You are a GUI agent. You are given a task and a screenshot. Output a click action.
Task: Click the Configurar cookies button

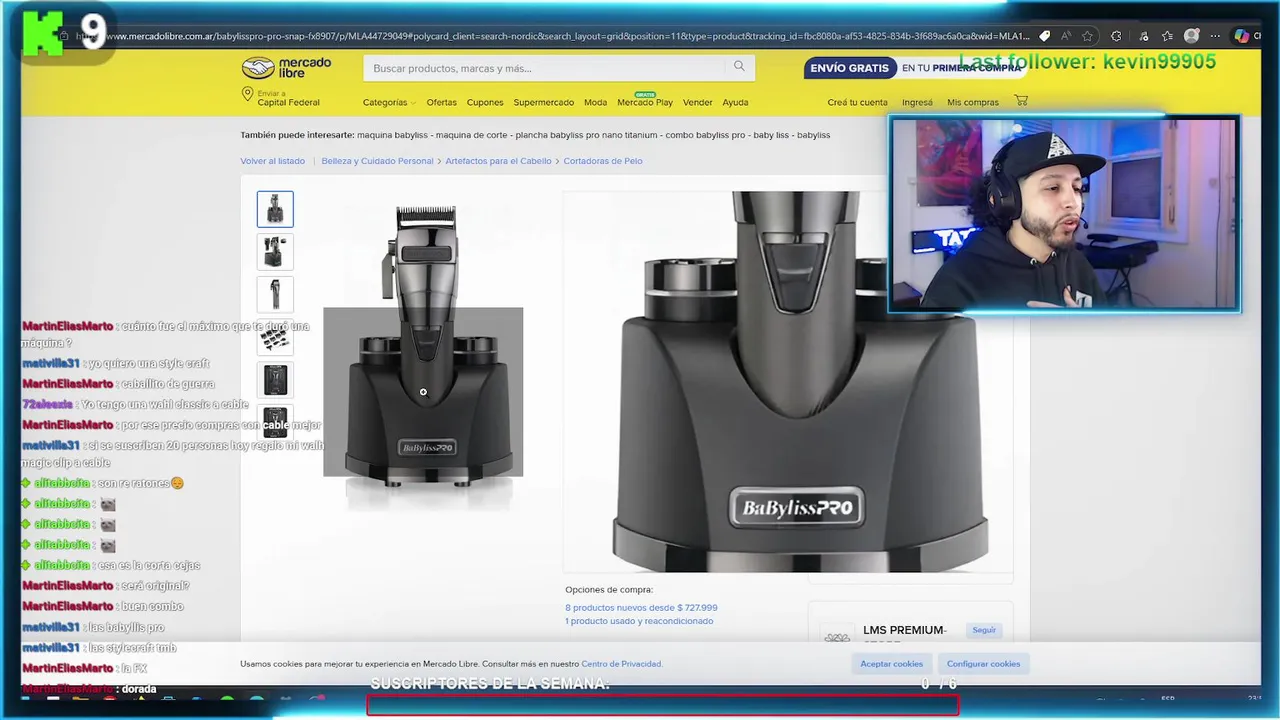[984, 664]
